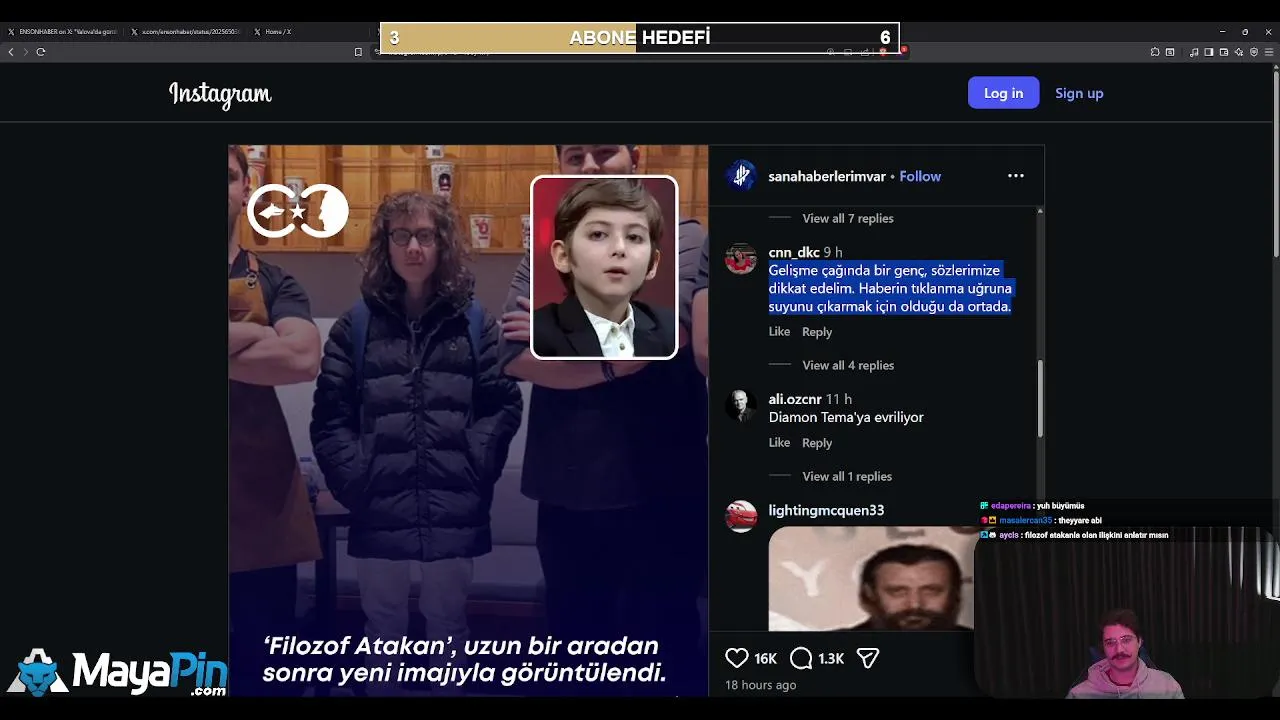Open the Instagram logo home link

220,94
